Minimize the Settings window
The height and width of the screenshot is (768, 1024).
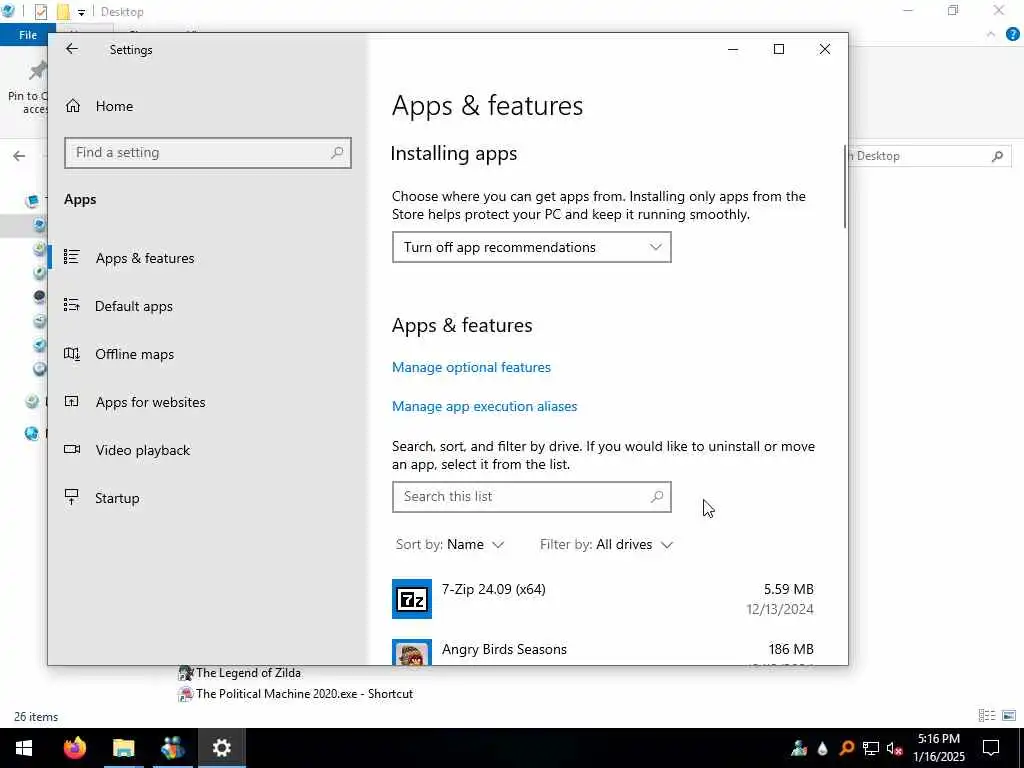click(733, 49)
